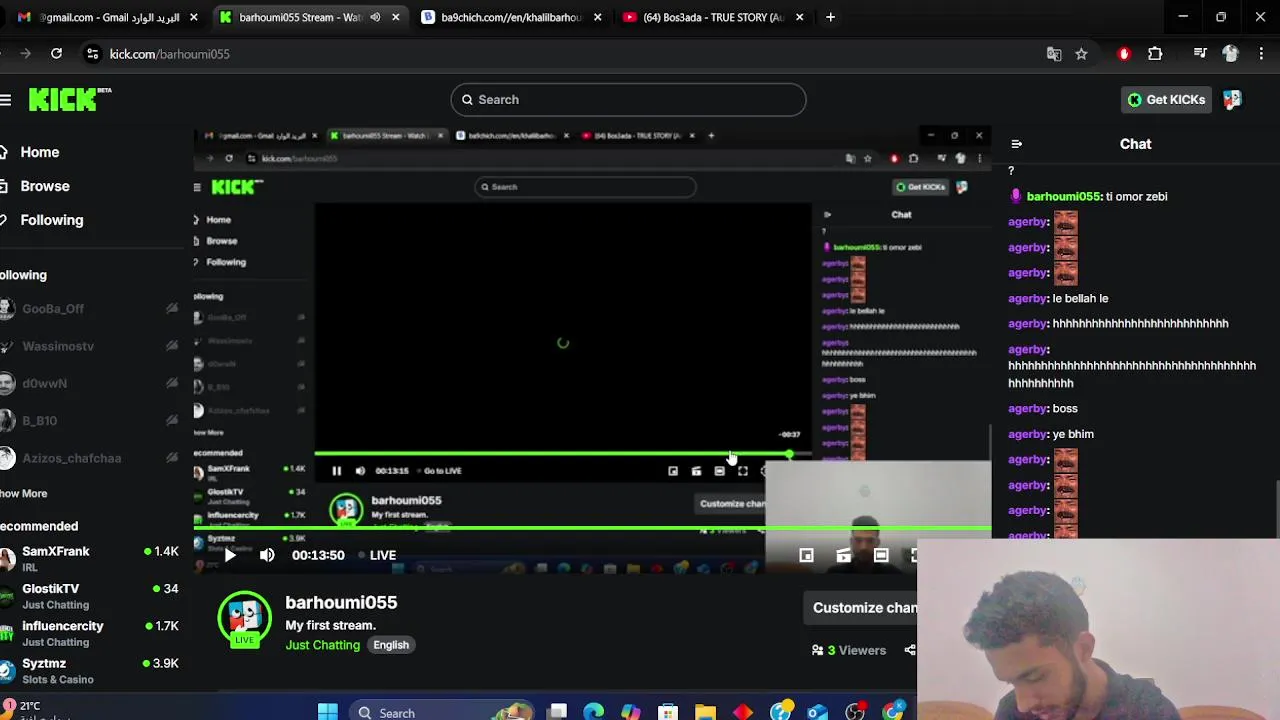The image size is (1280, 720).
Task: Play the stream with the play button
Action: tap(229, 555)
